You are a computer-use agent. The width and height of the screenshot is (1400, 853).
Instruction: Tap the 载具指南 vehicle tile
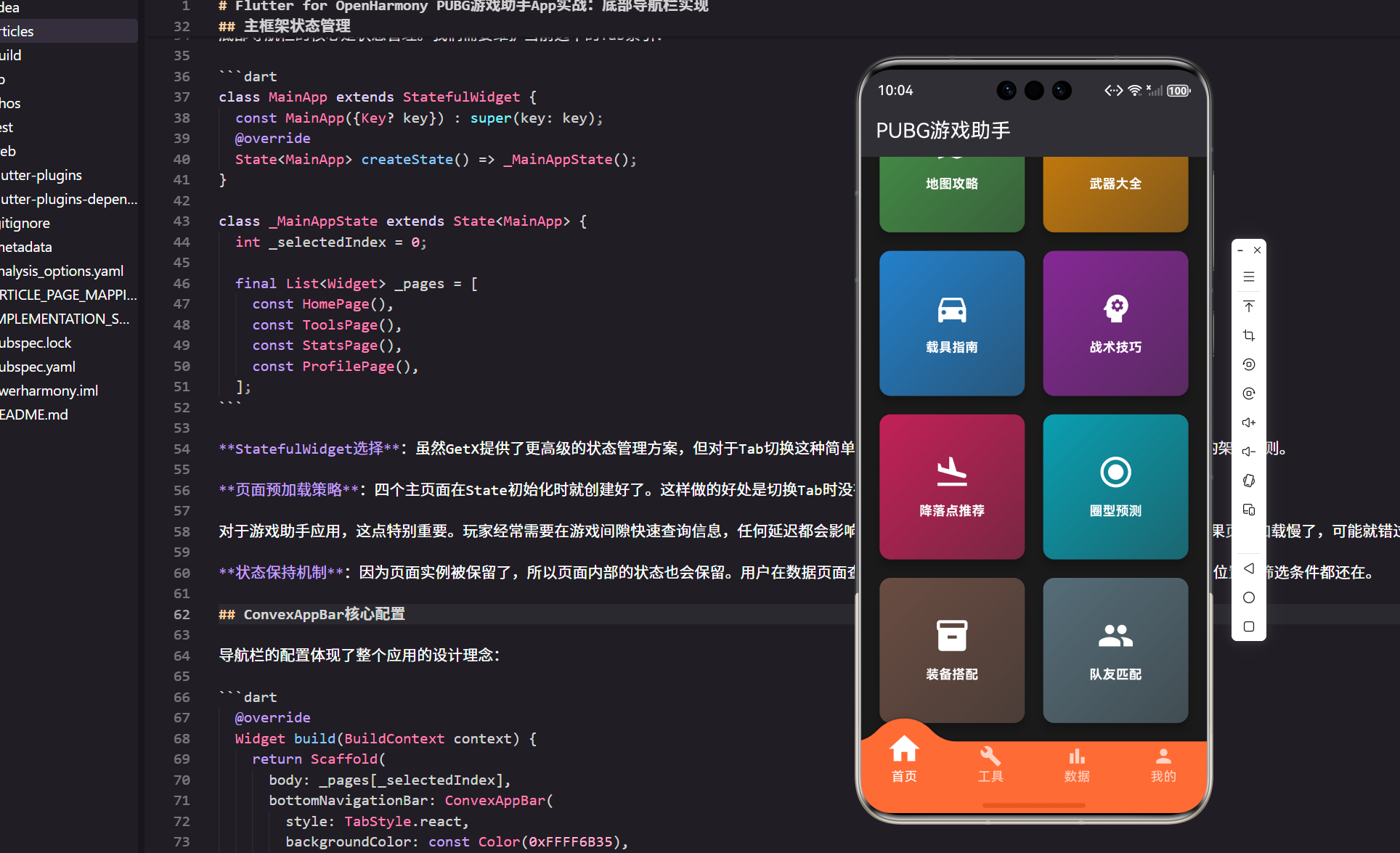click(x=951, y=323)
